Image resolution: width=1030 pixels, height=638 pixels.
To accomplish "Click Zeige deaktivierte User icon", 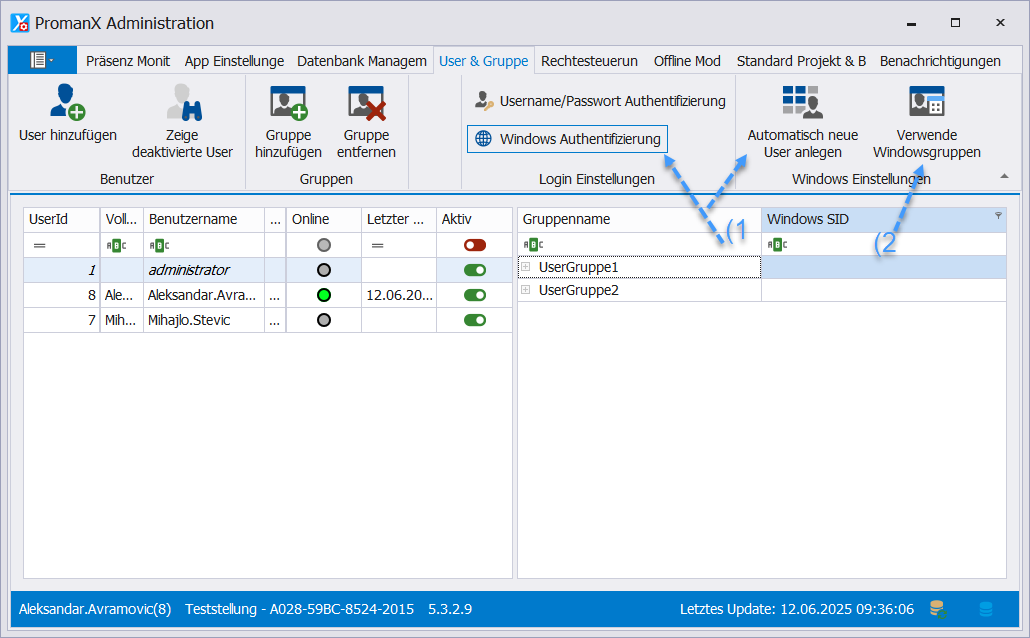I will tap(183, 103).
